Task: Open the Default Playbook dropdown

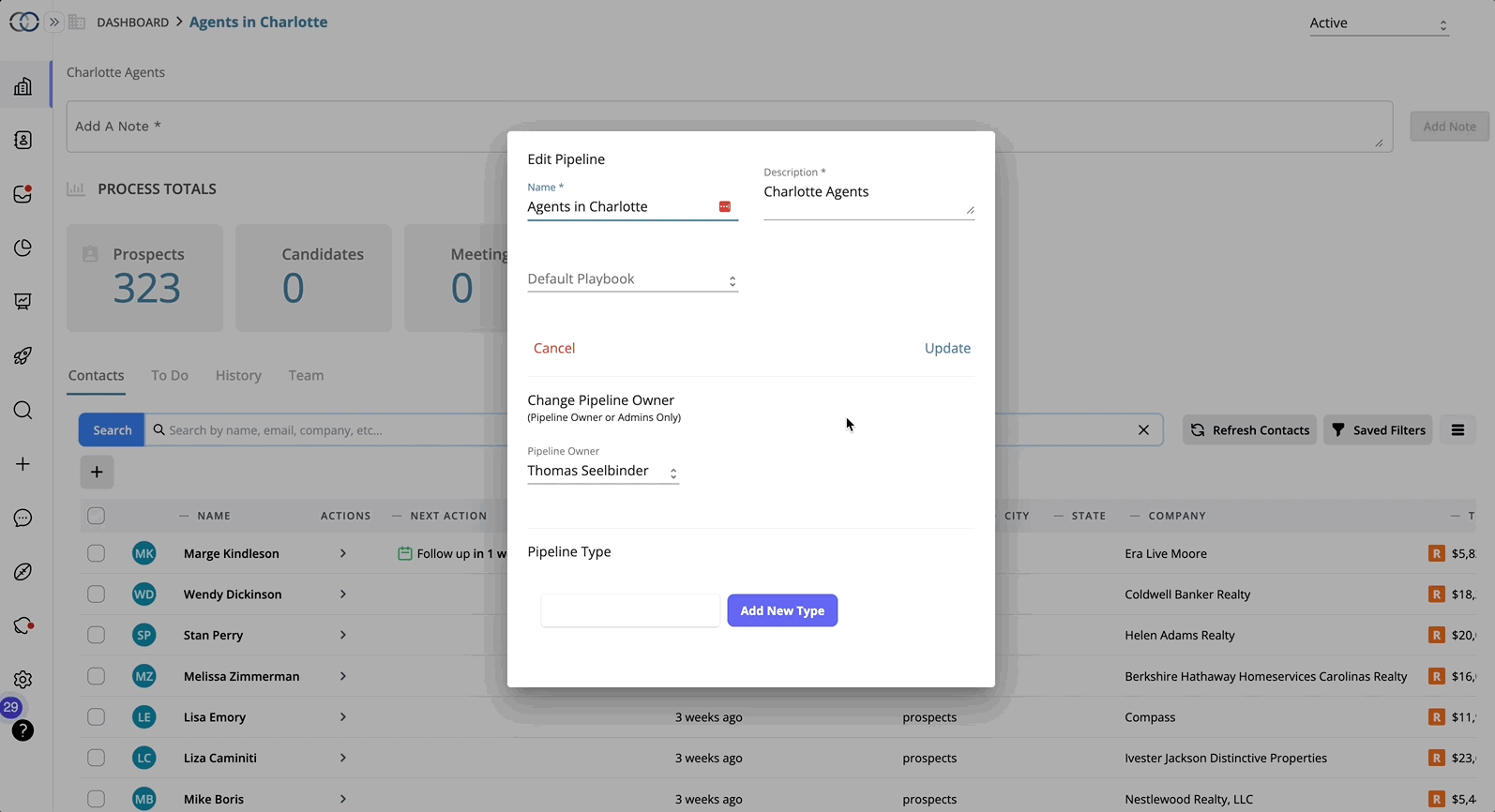Action: 632,279
